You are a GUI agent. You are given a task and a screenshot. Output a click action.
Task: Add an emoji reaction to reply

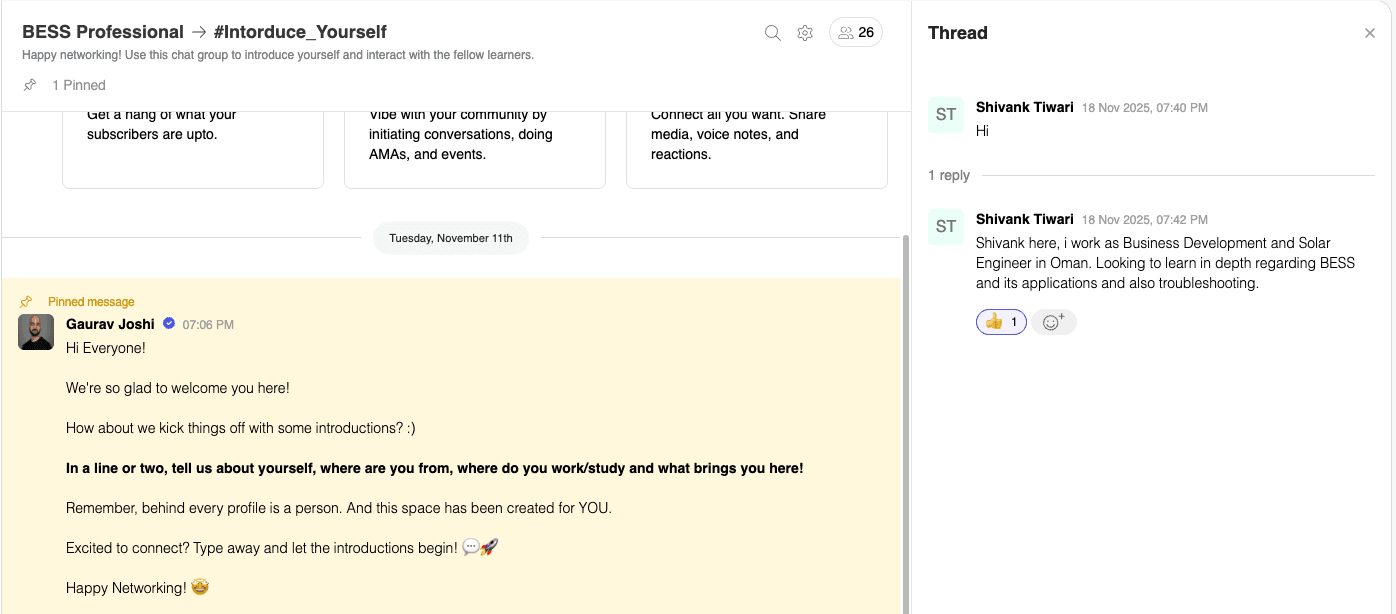pyautogui.click(x=1054, y=322)
